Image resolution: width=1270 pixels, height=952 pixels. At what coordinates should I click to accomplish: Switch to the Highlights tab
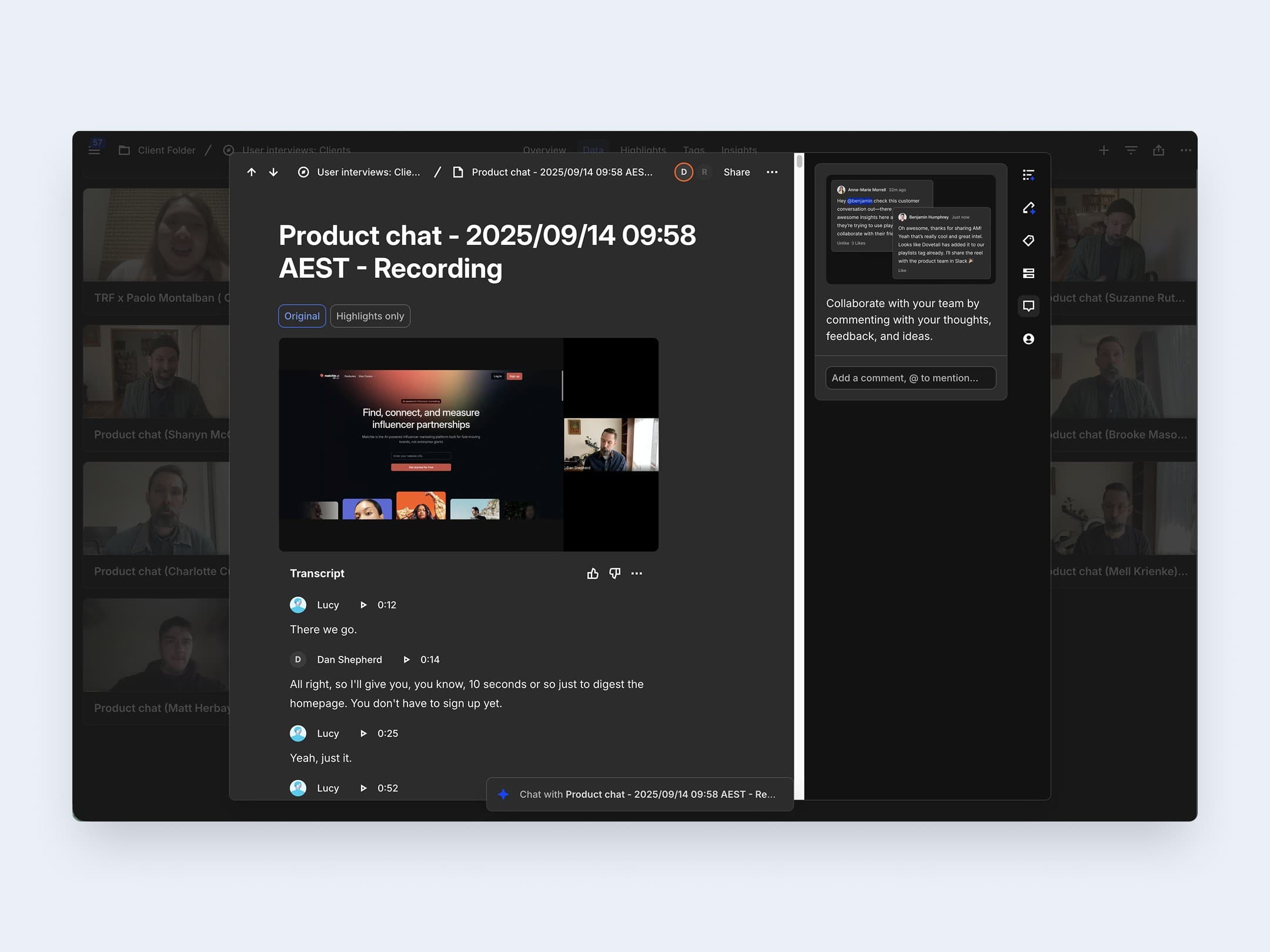[x=643, y=150]
